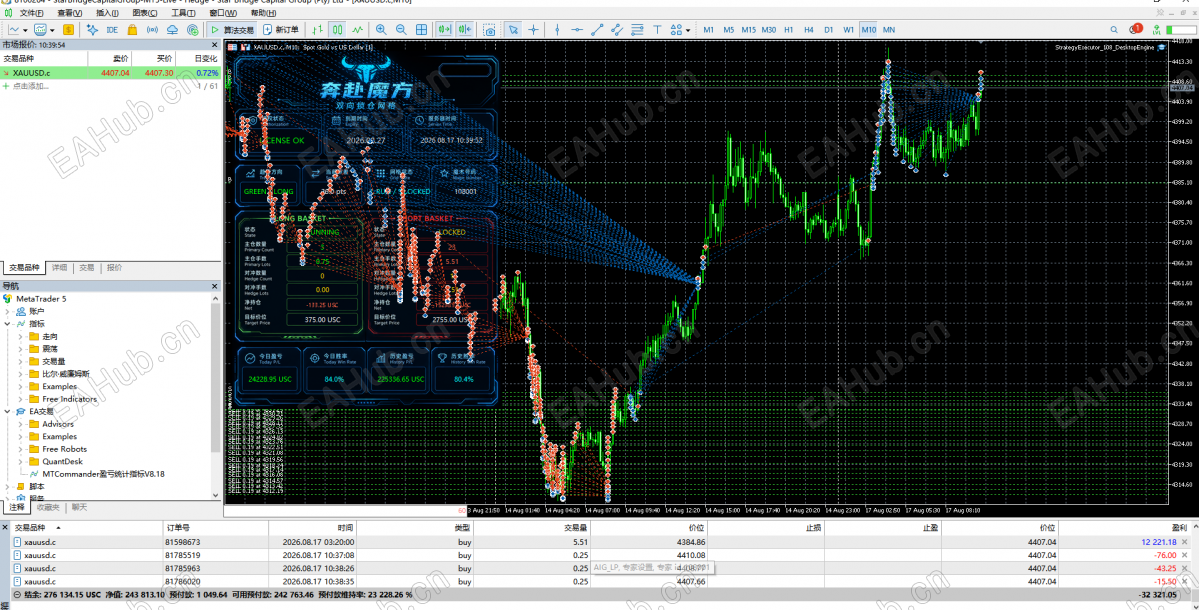This screenshot has width=1199, height=610.
Task: Open the 文件(F) menu
Action: click(31, 13)
